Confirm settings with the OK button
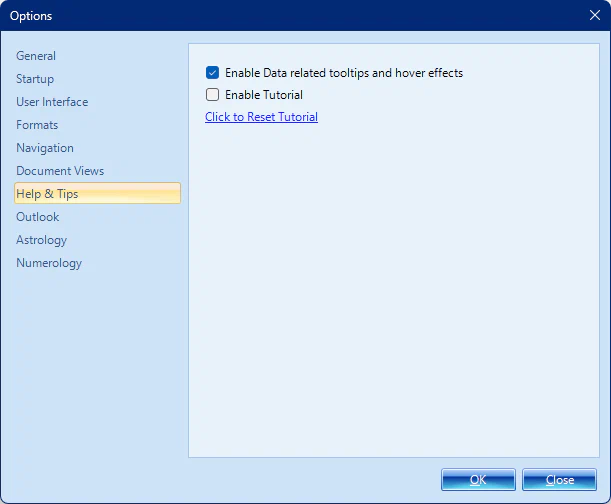Screen dimensions: 611x504 click(478, 480)
